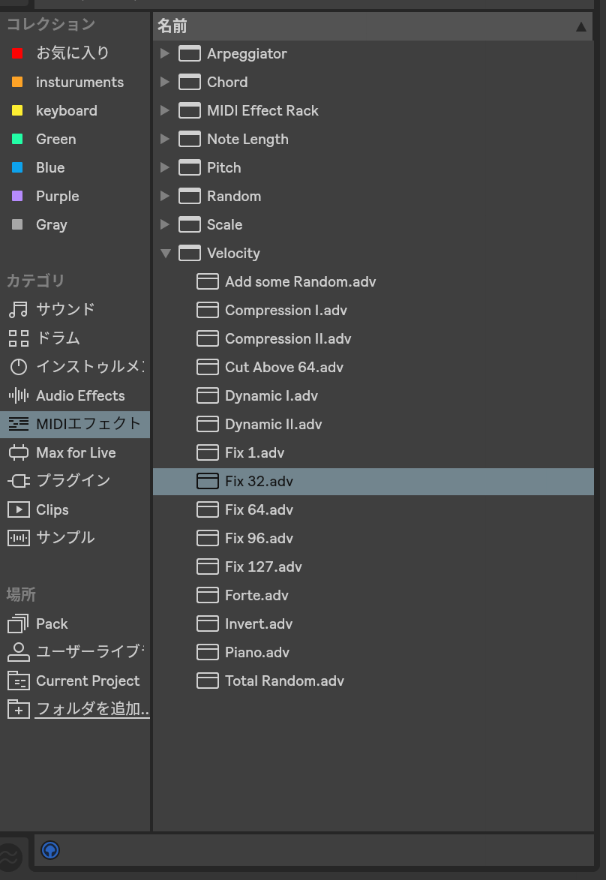Screen dimensions: 606x880
Task: Expand the MIDI Effect Rack folder
Action: click(165, 111)
